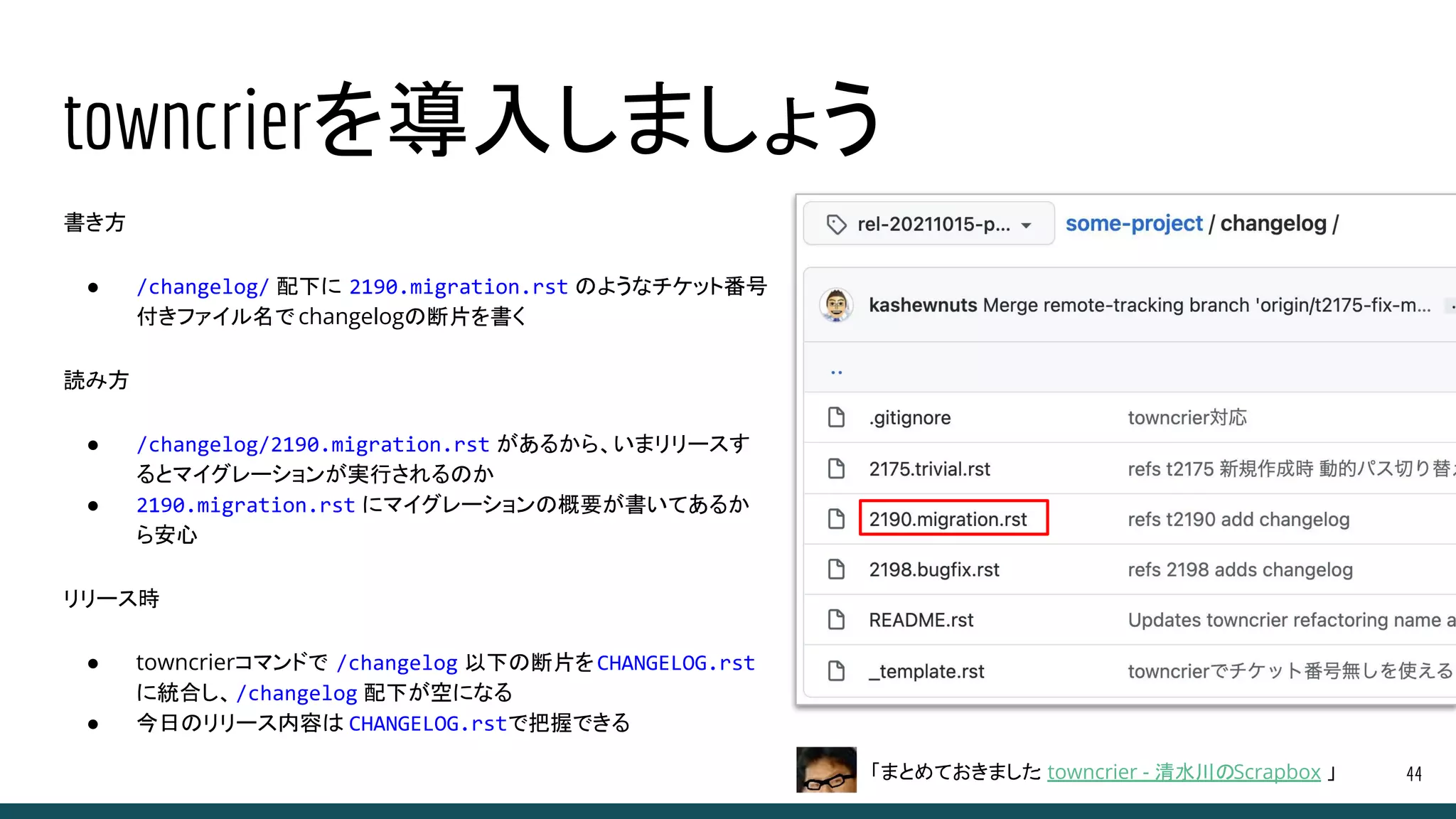This screenshot has width=1456, height=819.
Task: Click file icon beside .gitignore
Action: (x=836, y=417)
